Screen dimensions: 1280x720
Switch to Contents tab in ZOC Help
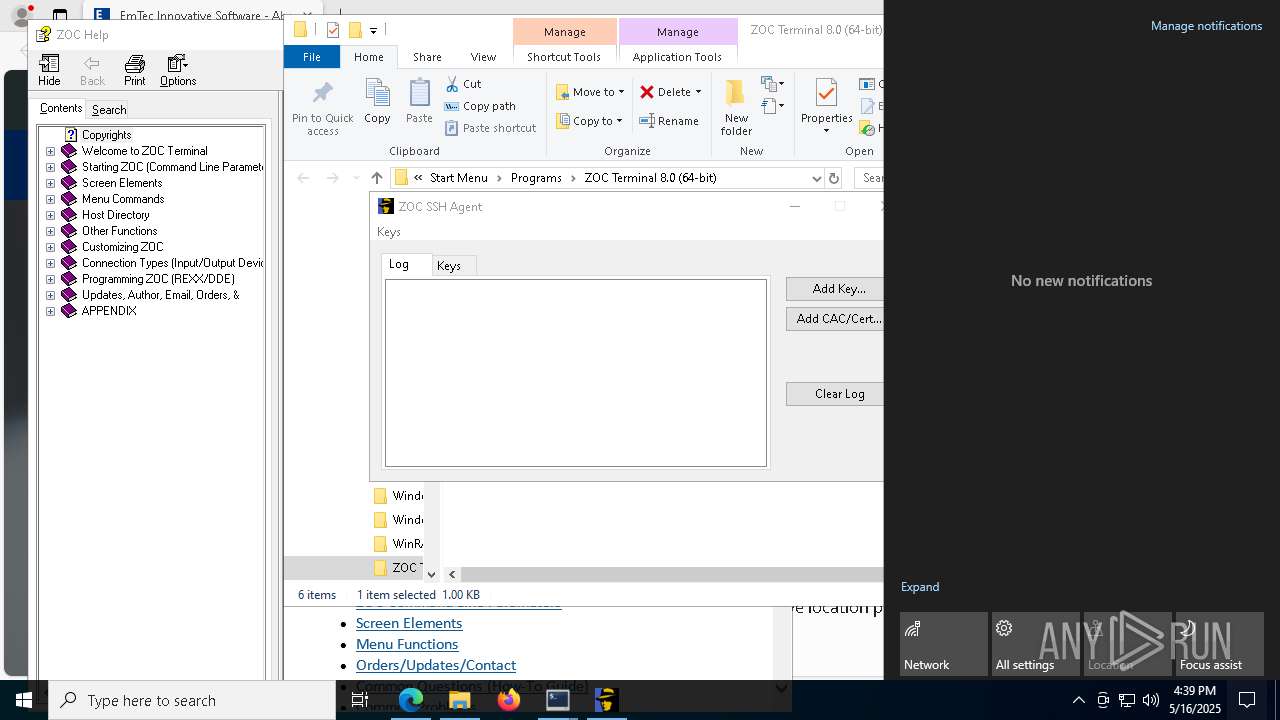tap(61, 108)
